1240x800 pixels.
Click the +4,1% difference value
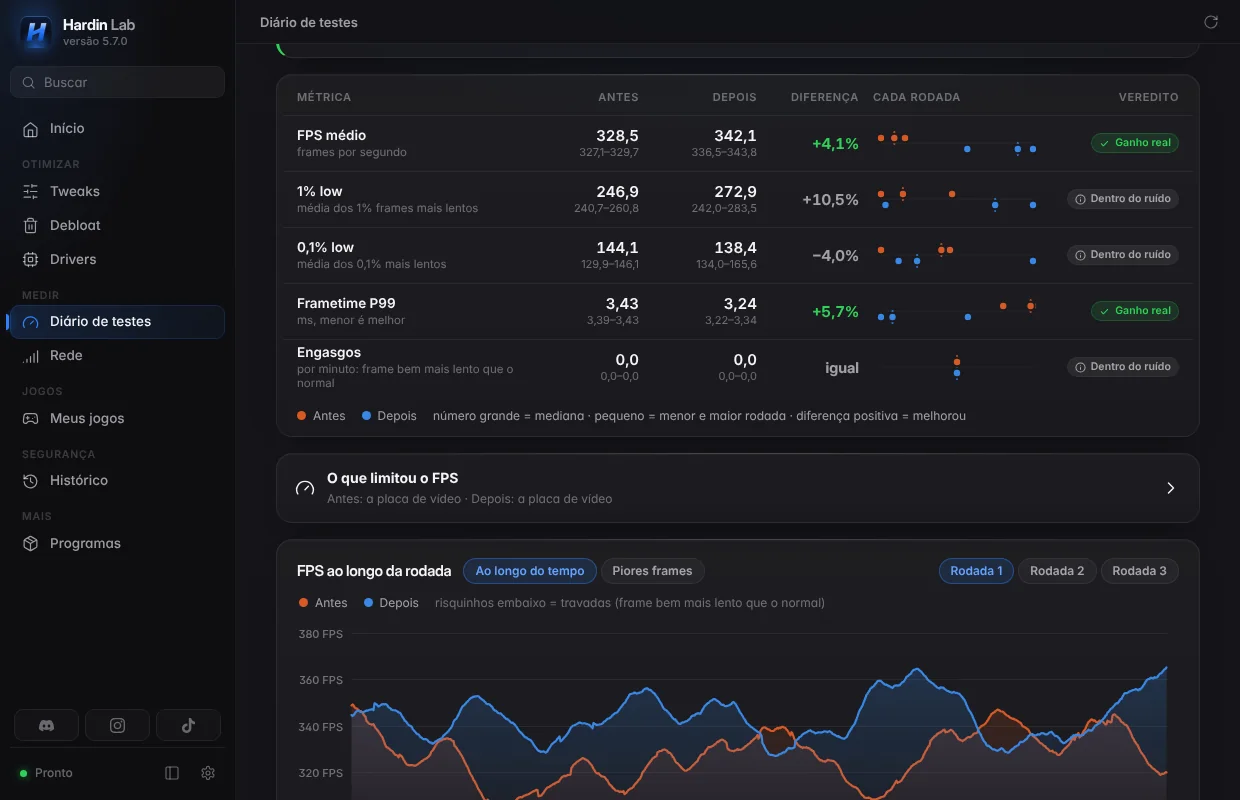(x=835, y=144)
